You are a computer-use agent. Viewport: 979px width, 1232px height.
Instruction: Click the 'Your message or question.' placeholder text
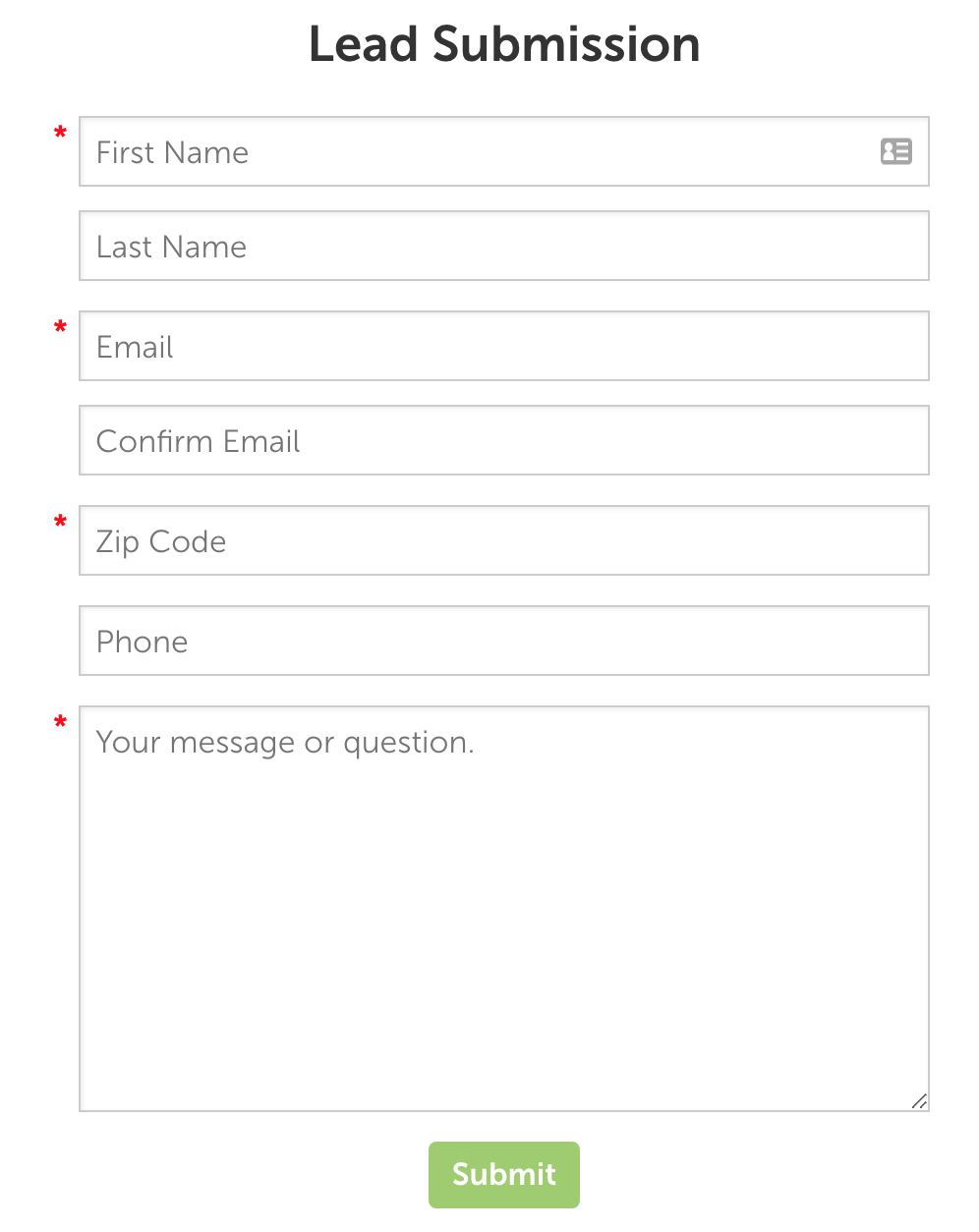point(285,743)
